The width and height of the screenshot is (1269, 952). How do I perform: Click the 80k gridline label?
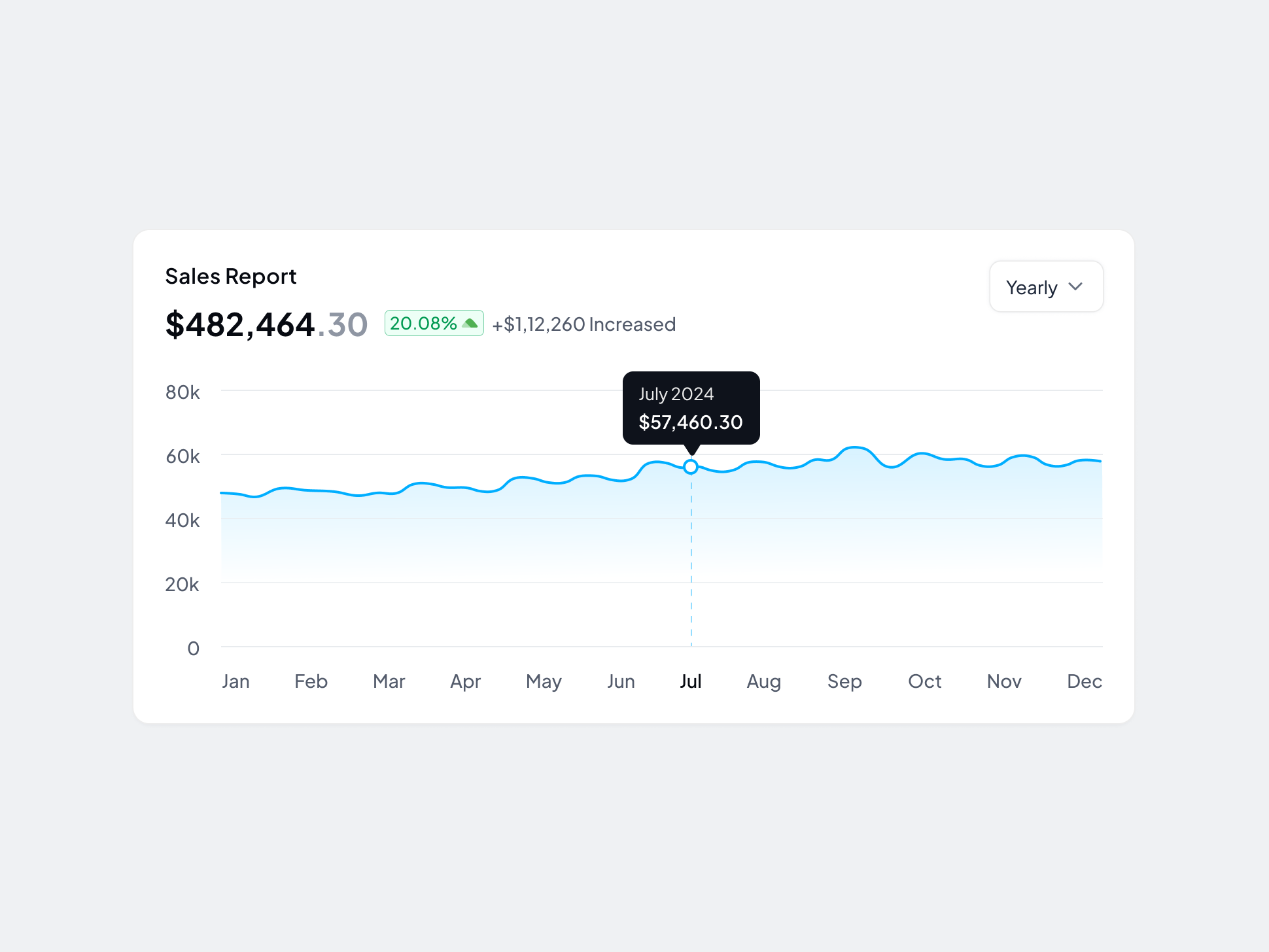(184, 392)
